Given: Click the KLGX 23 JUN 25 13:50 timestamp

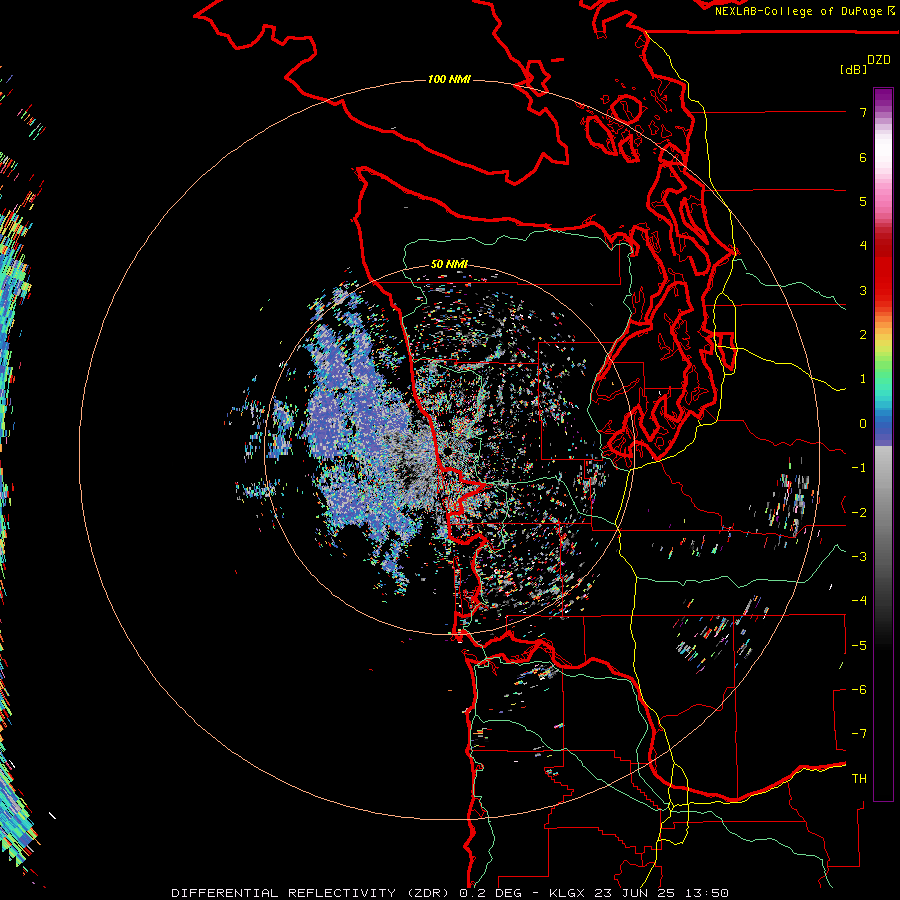Looking at the screenshot, I should pos(639,893).
